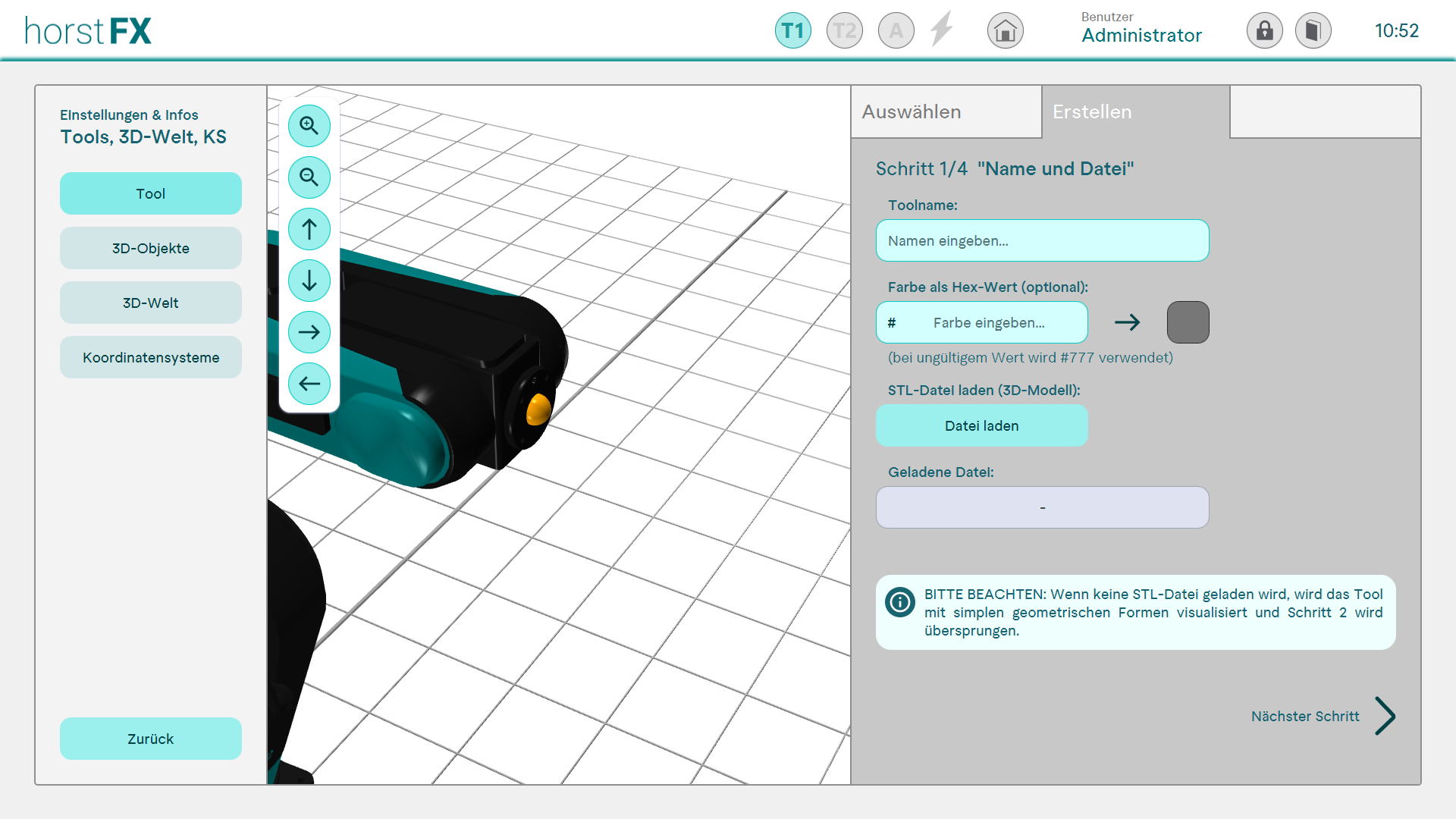Open the manual book icon
The width and height of the screenshot is (1456, 819).
pyautogui.click(x=1313, y=31)
